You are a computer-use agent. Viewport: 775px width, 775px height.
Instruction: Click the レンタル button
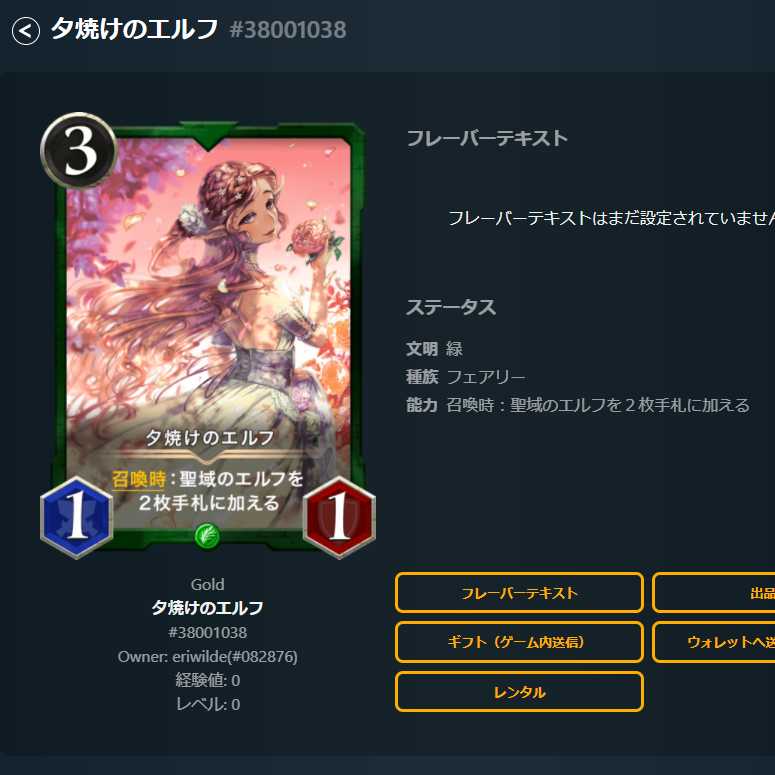pyautogui.click(x=519, y=691)
